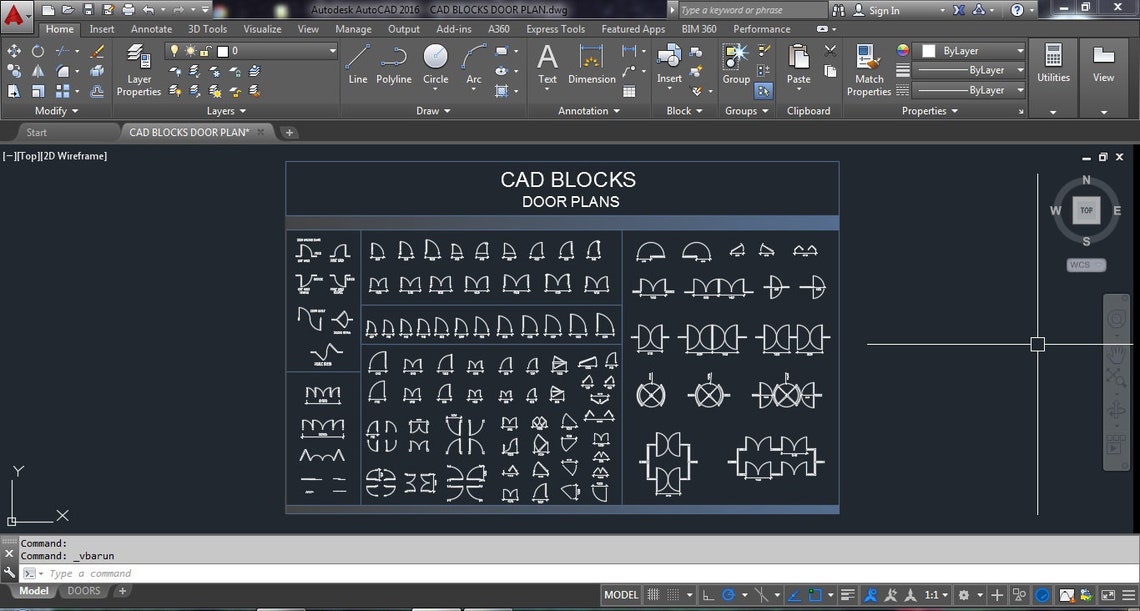Switch to the Insert ribbon tab
Viewport: 1140px width, 611px height.
click(101, 29)
